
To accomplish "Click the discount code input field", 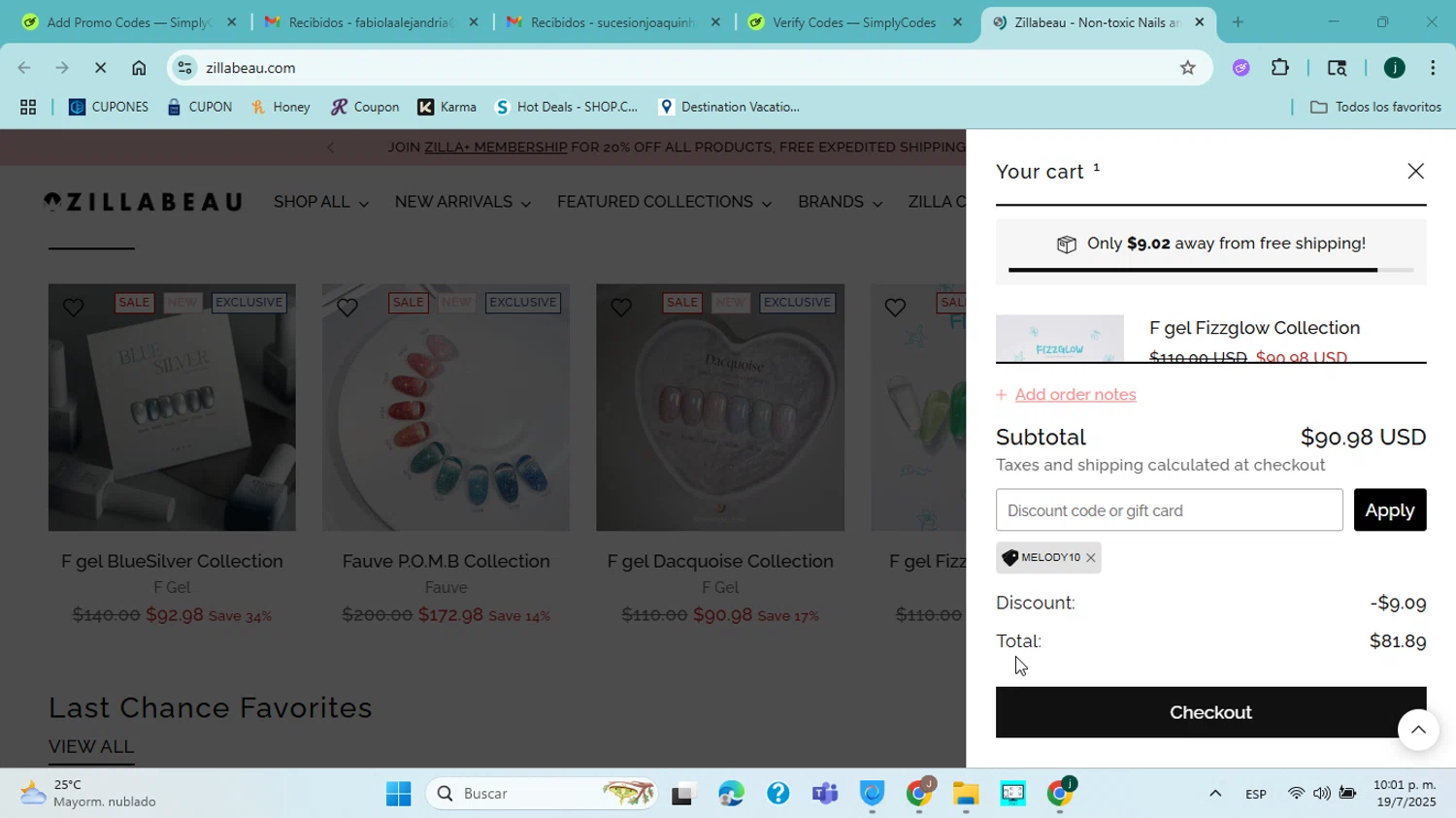I will point(1169,510).
